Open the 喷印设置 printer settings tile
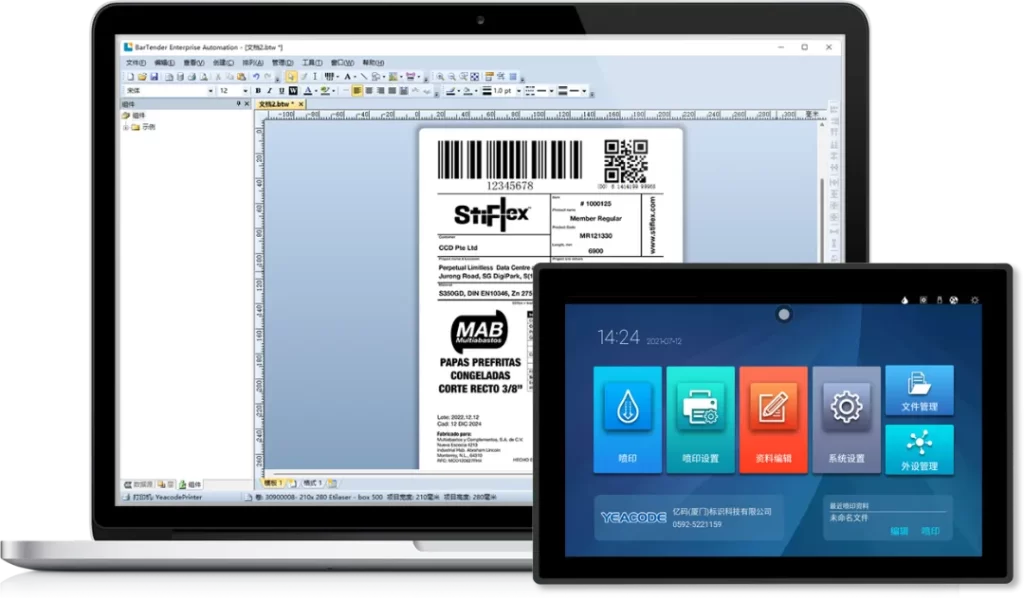 point(700,418)
